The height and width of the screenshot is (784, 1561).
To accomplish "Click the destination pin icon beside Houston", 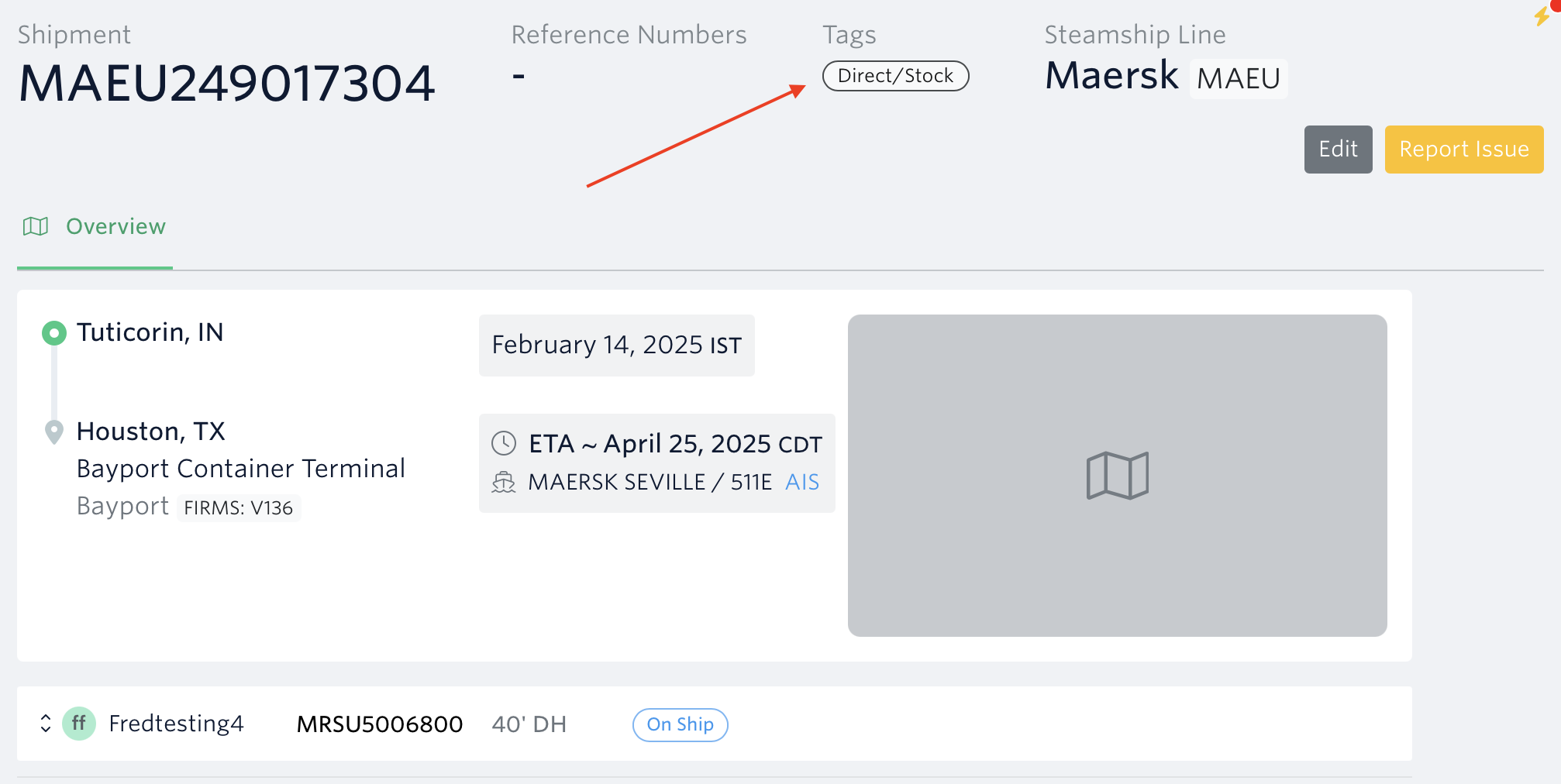I will [53, 432].
